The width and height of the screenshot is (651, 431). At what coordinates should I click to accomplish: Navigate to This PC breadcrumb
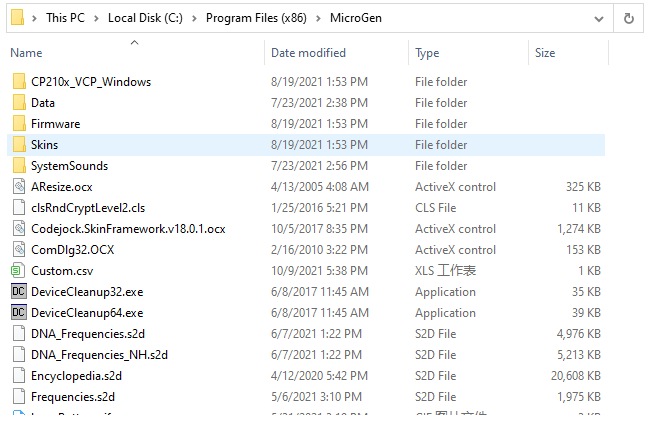(x=65, y=18)
